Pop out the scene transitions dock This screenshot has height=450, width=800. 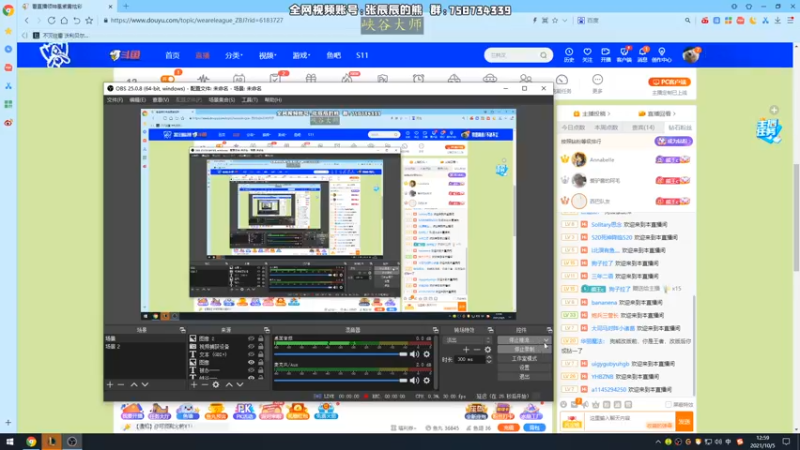(x=490, y=330)
